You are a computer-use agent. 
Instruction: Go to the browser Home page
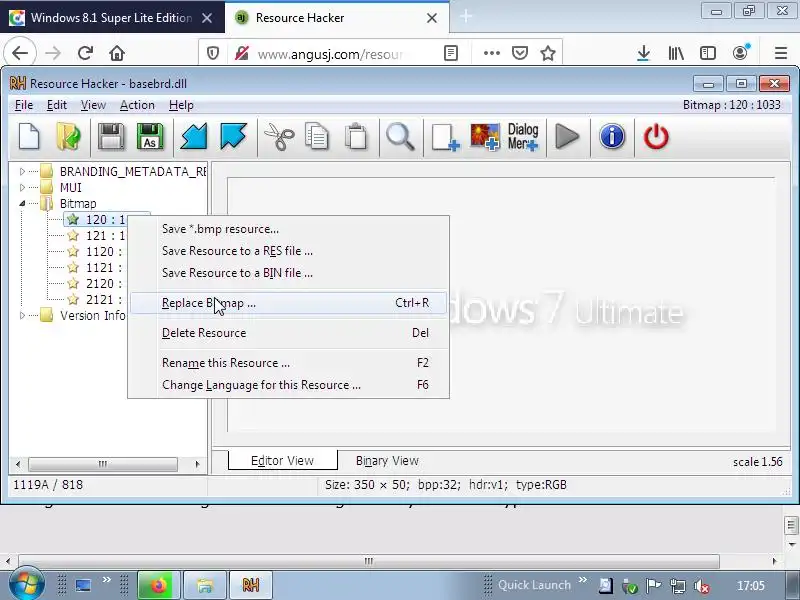click(x=117, y=53)
